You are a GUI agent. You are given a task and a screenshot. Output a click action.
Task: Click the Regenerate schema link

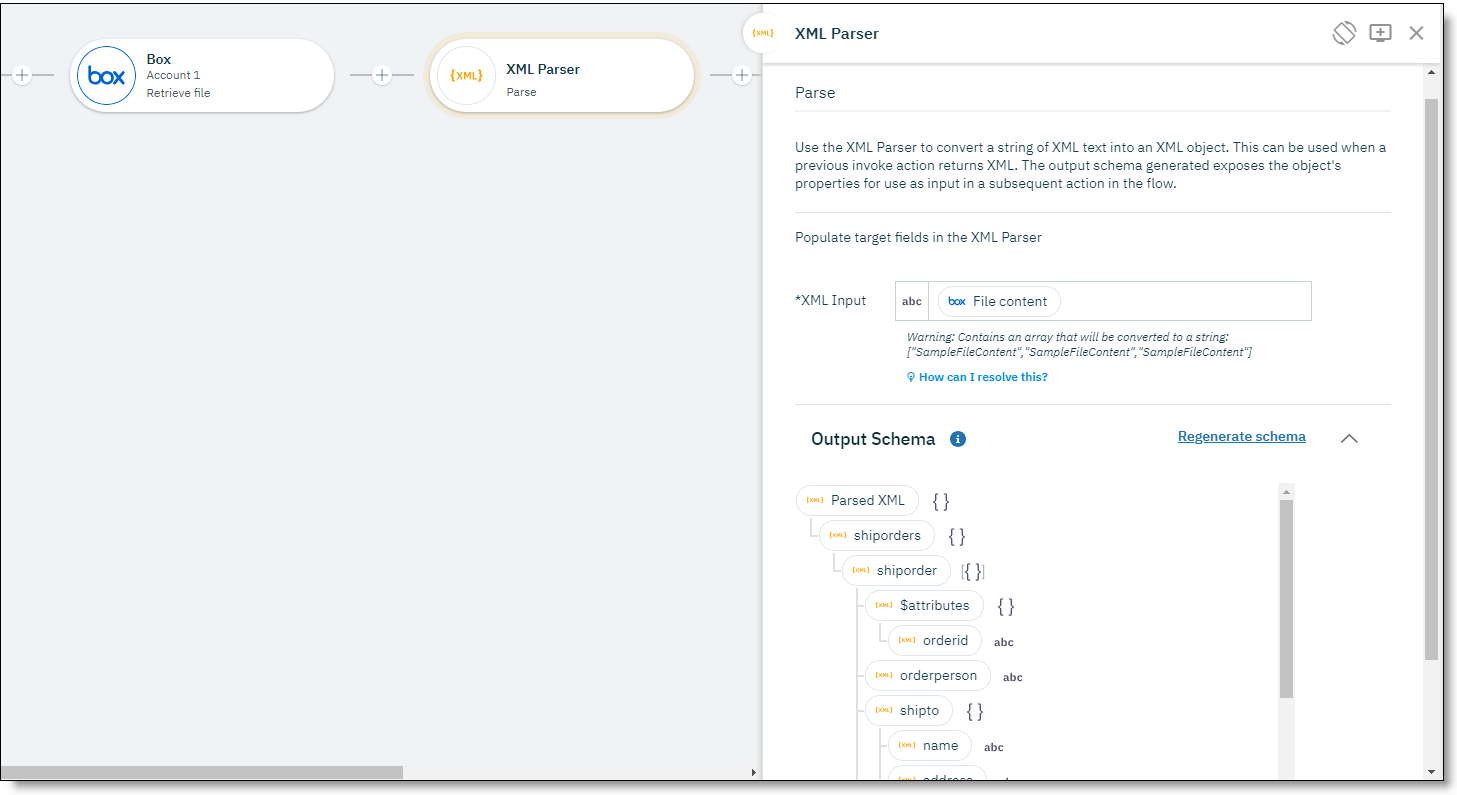[1241, 436]
